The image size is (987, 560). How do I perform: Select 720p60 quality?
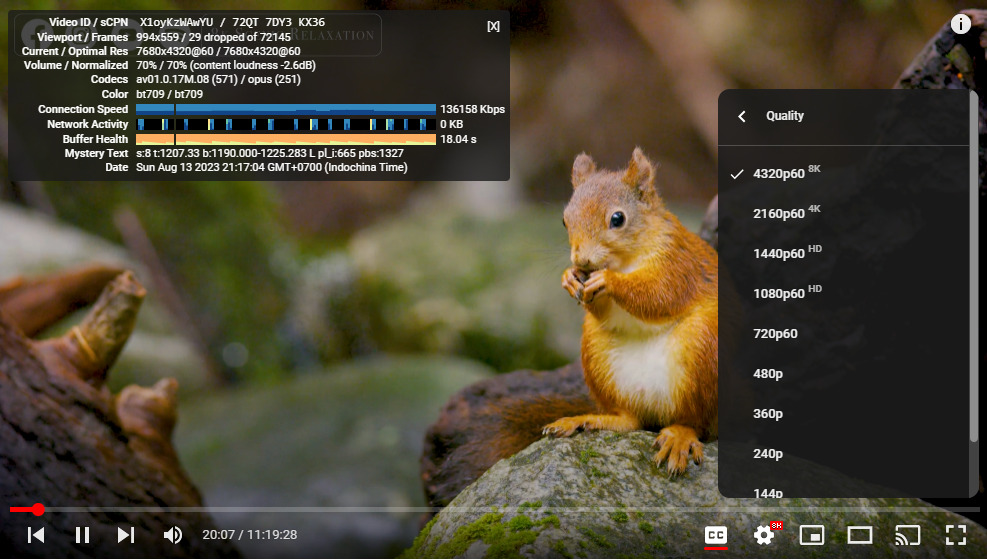(x=845, y=333)
